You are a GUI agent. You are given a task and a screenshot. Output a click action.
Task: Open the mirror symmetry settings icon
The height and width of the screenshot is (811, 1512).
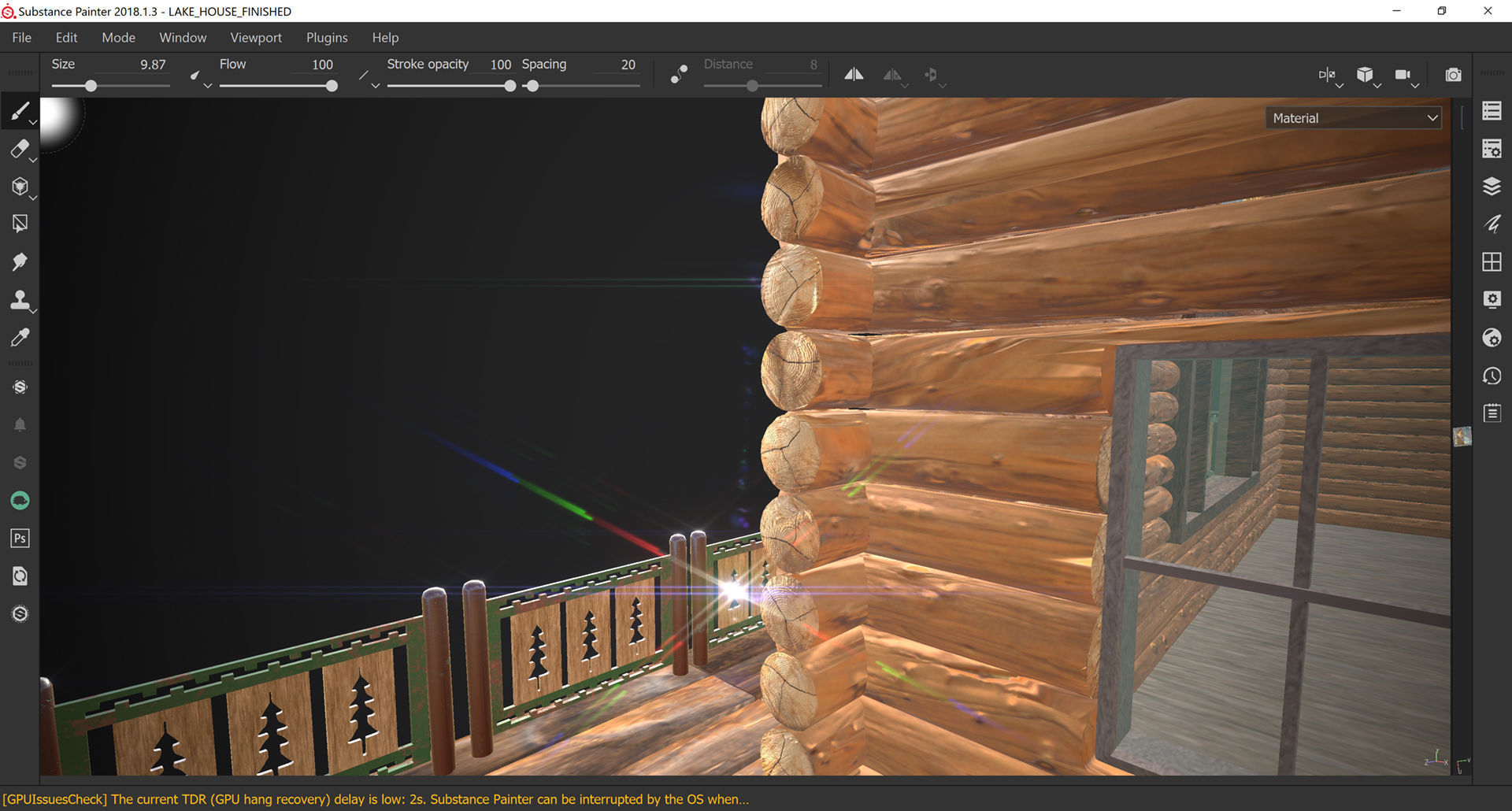[x=892, y=75]
